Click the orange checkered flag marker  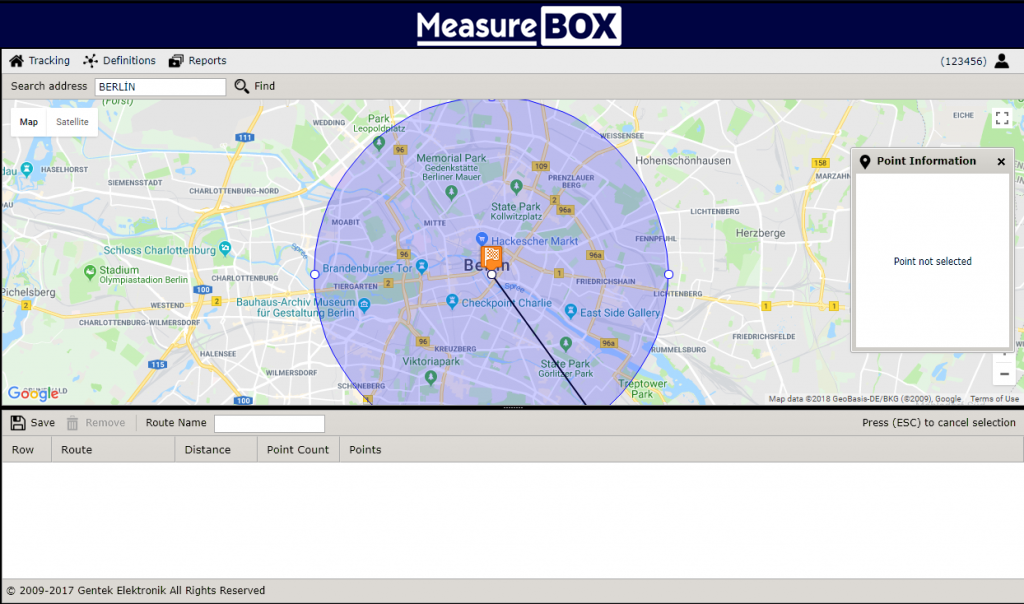[492, 258]
